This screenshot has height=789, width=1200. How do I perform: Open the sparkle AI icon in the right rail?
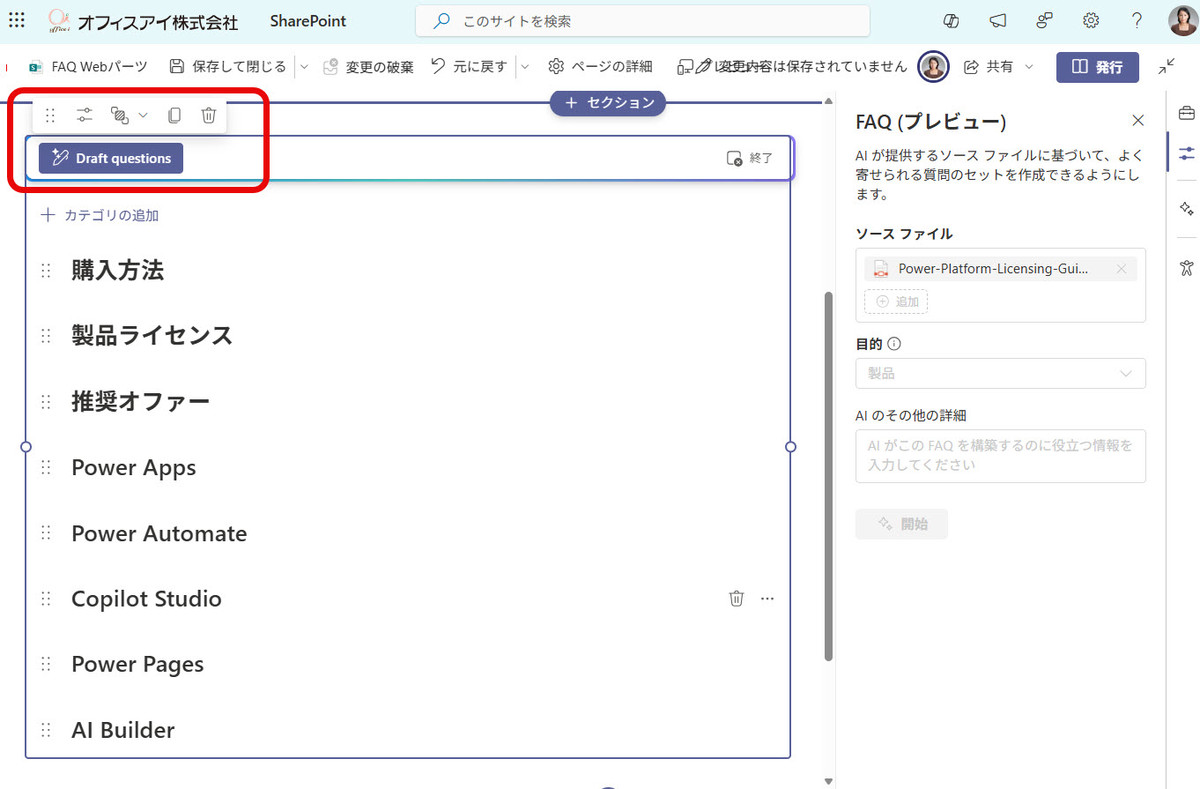coord(1186,209)
